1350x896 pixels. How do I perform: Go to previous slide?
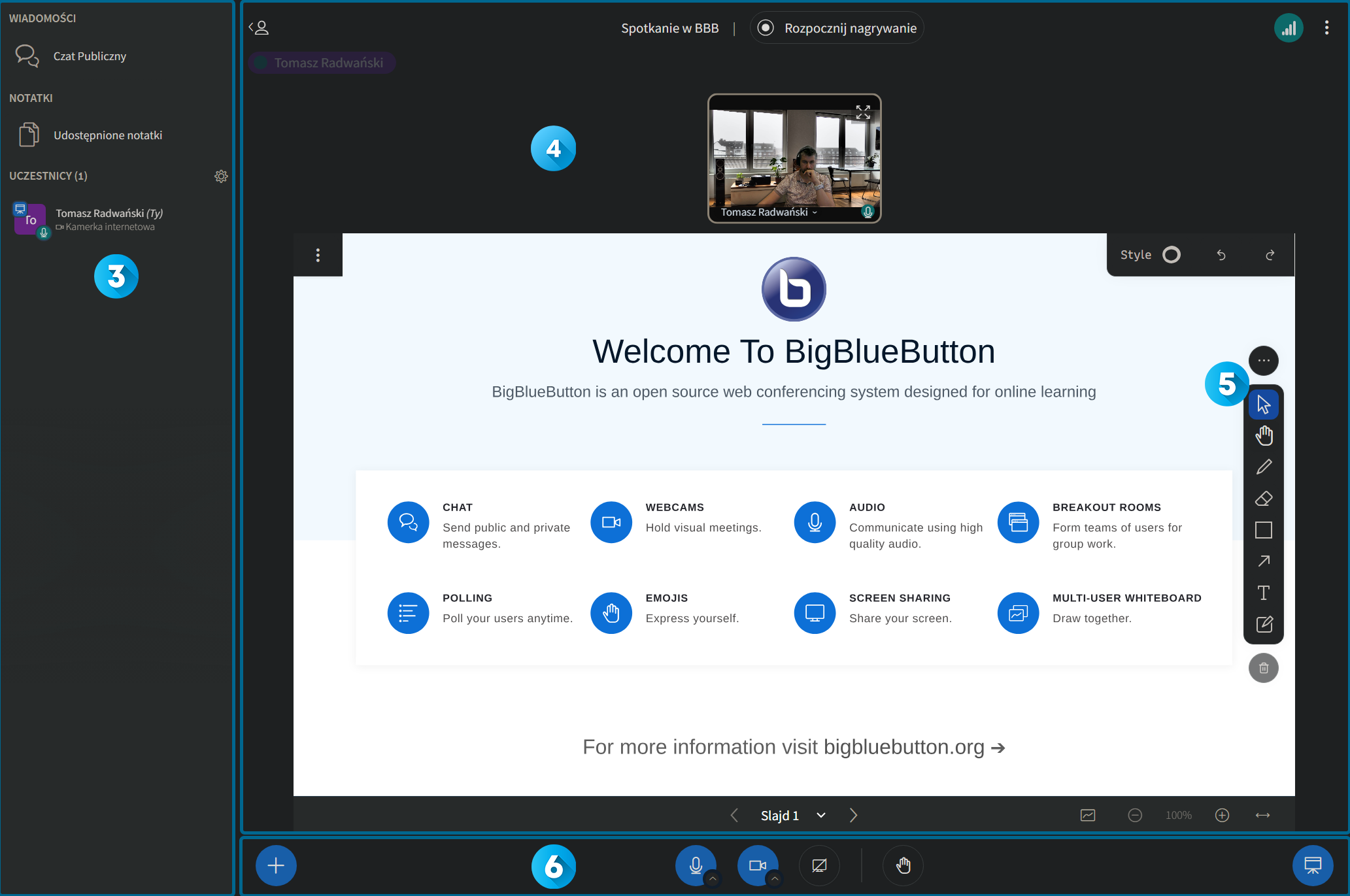[734, 815]
